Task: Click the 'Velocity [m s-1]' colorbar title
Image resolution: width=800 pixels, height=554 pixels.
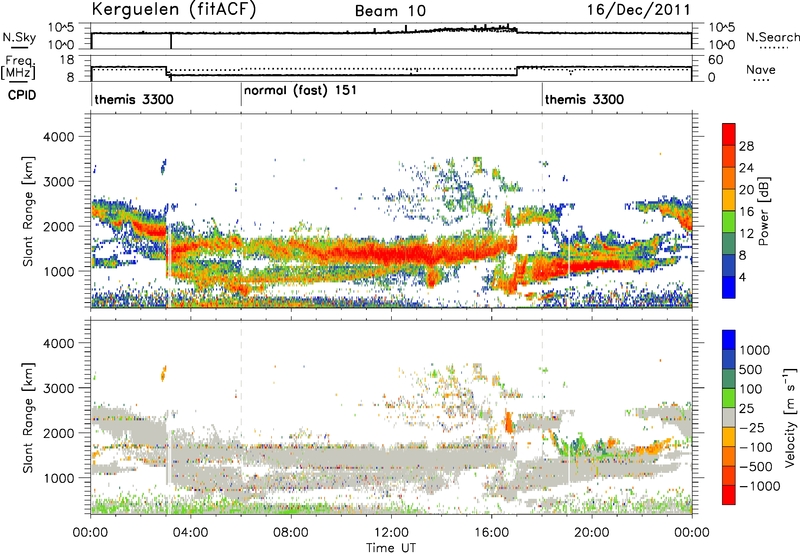Action: (x=790, y=417)
